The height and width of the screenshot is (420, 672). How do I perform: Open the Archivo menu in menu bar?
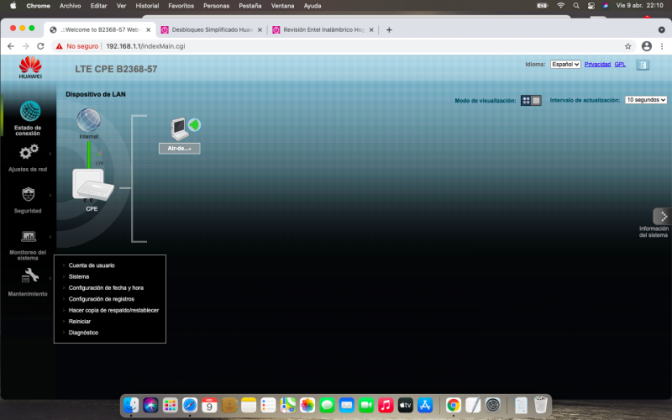pos(70,6)
